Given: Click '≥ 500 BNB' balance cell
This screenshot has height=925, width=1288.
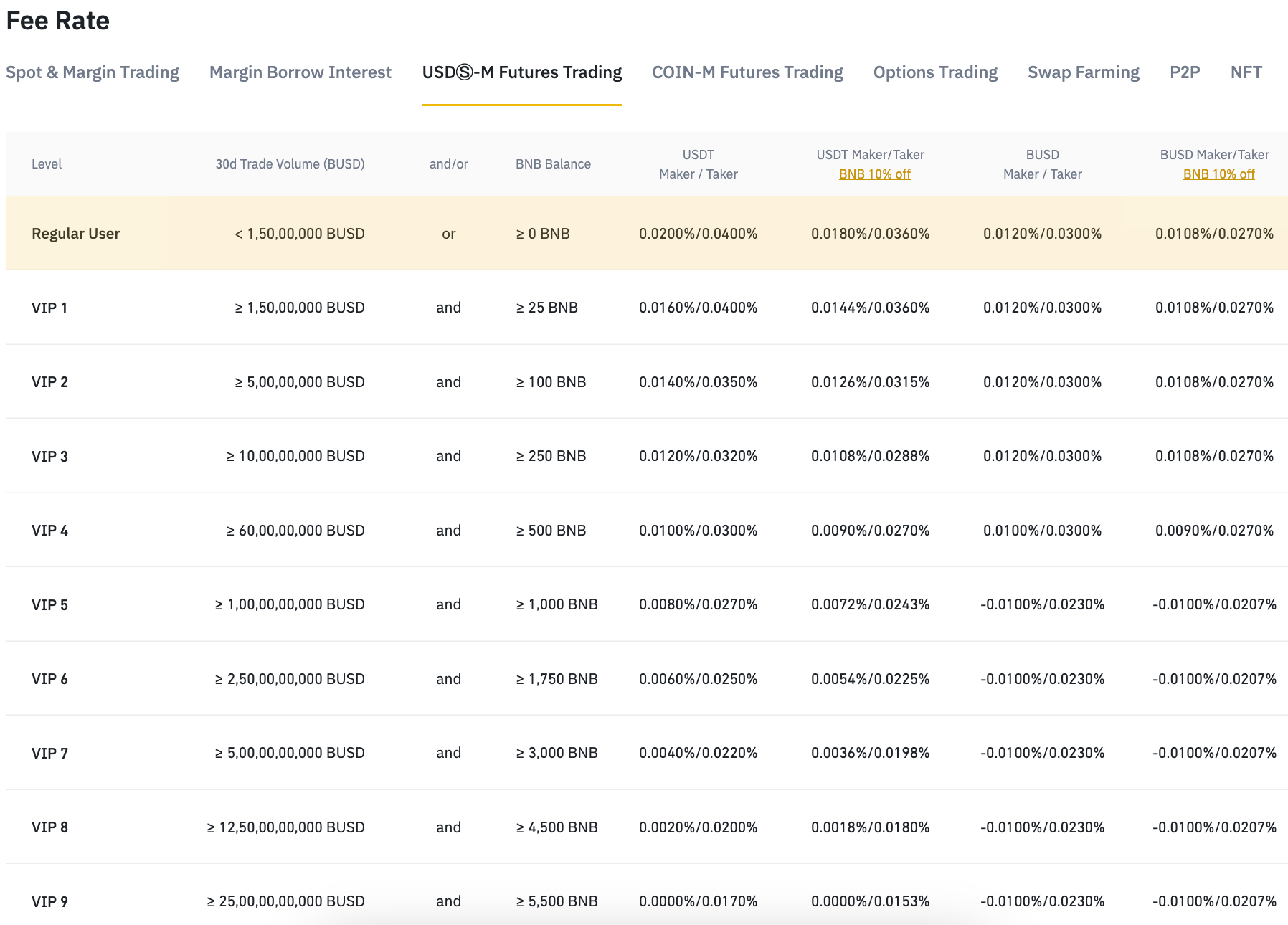Looking at the screenshot, I should 551,531.
